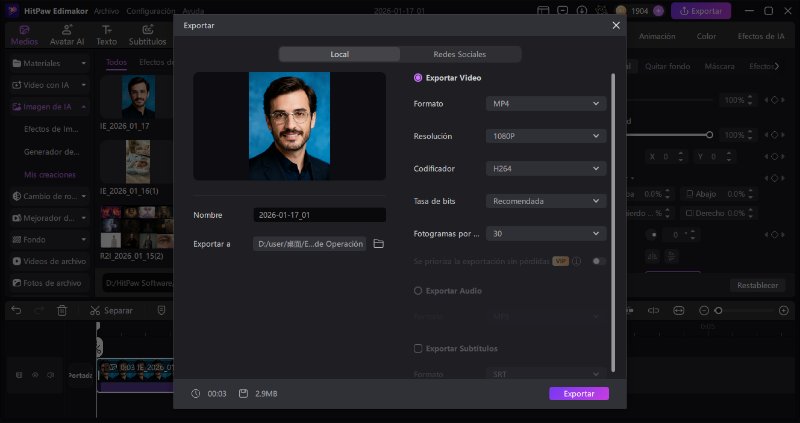800x423 pixels.
Task: Click the coin credits icon beside 1904
Action: (x=621, y=11)
